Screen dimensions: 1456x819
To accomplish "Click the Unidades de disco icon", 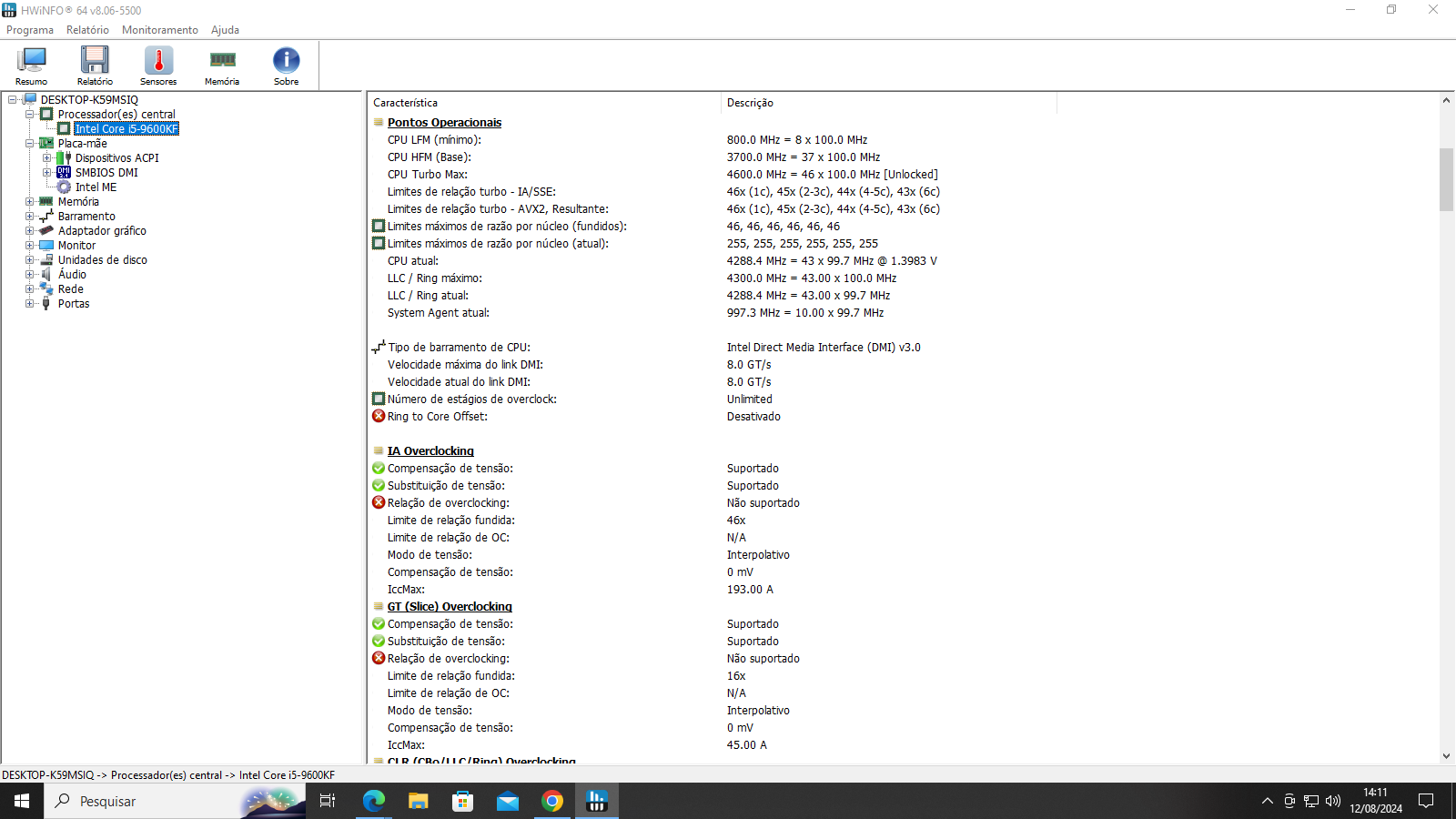I will pyautogui.click(x=46, y=260).
